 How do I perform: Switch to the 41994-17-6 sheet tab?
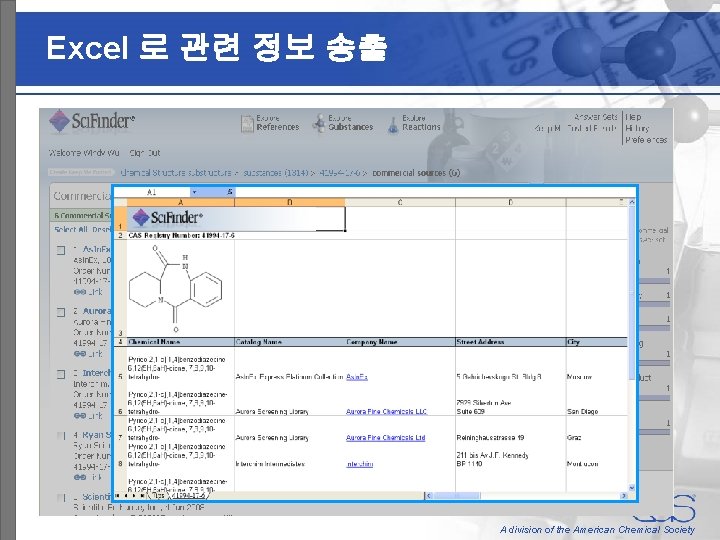(189, 495)
